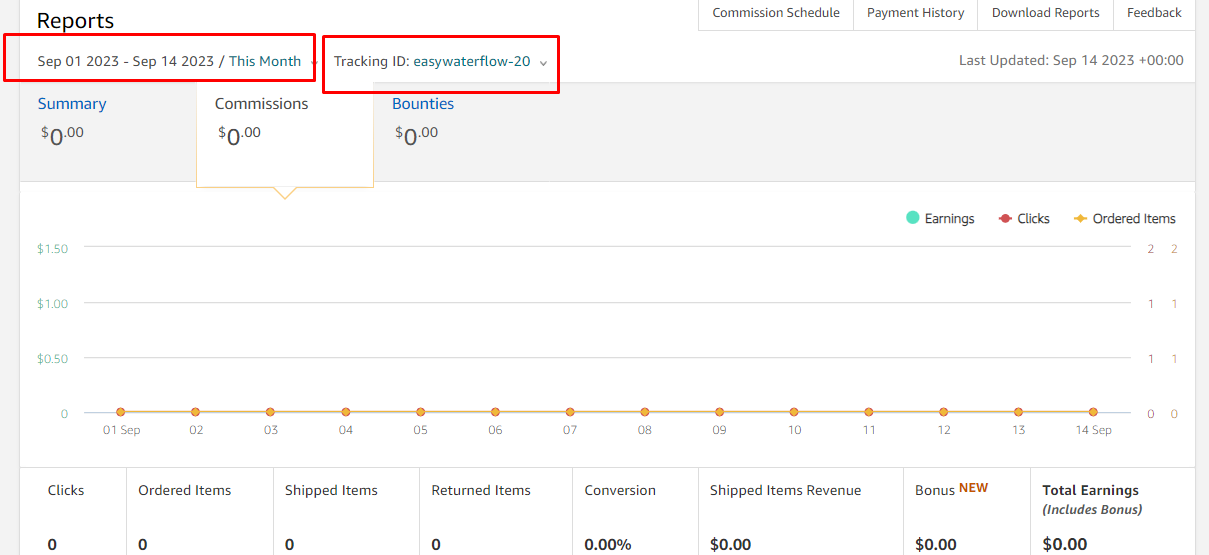Go to Payment History

point(916,14)
